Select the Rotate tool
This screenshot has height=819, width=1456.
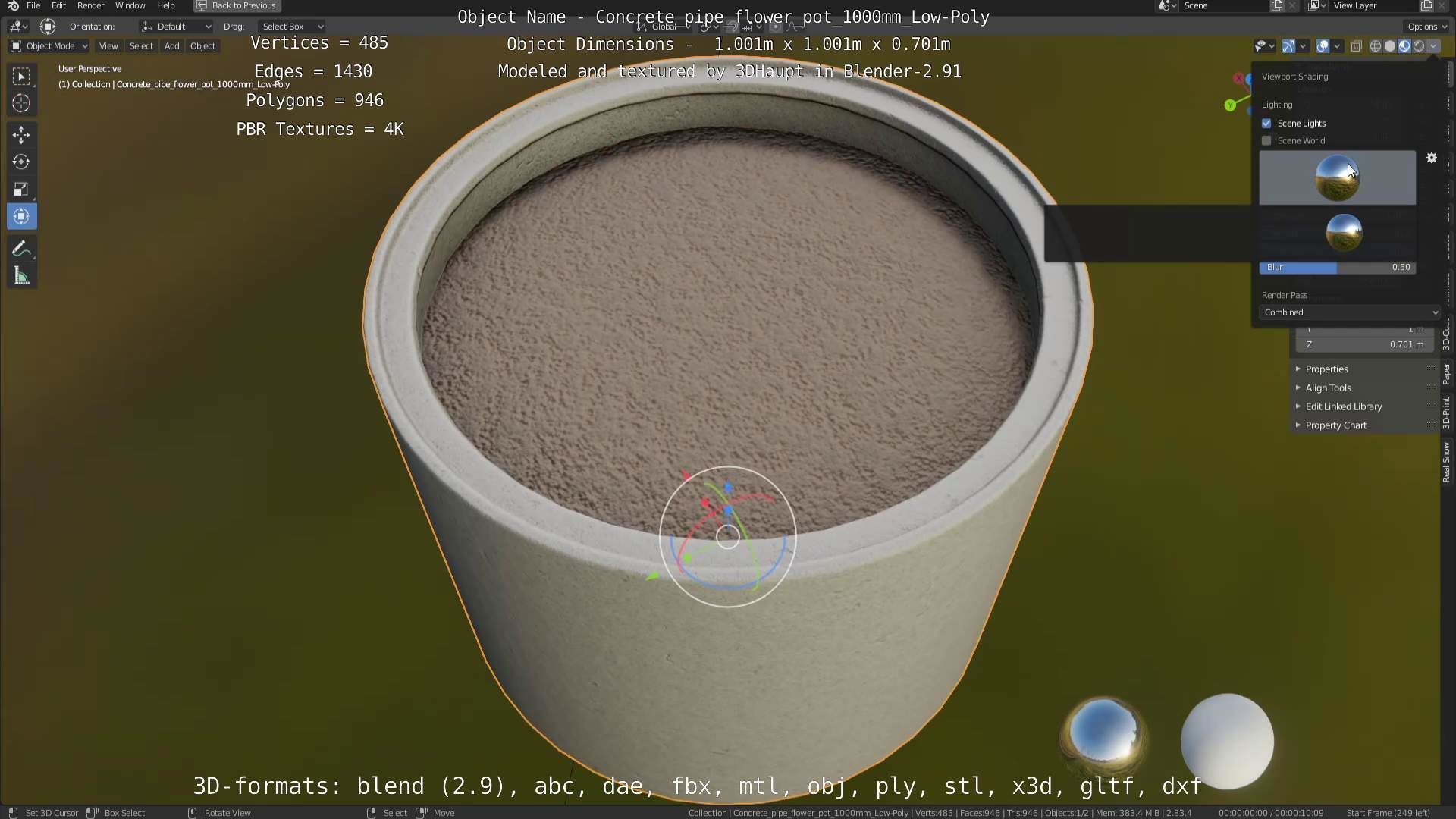pos(21,162)
